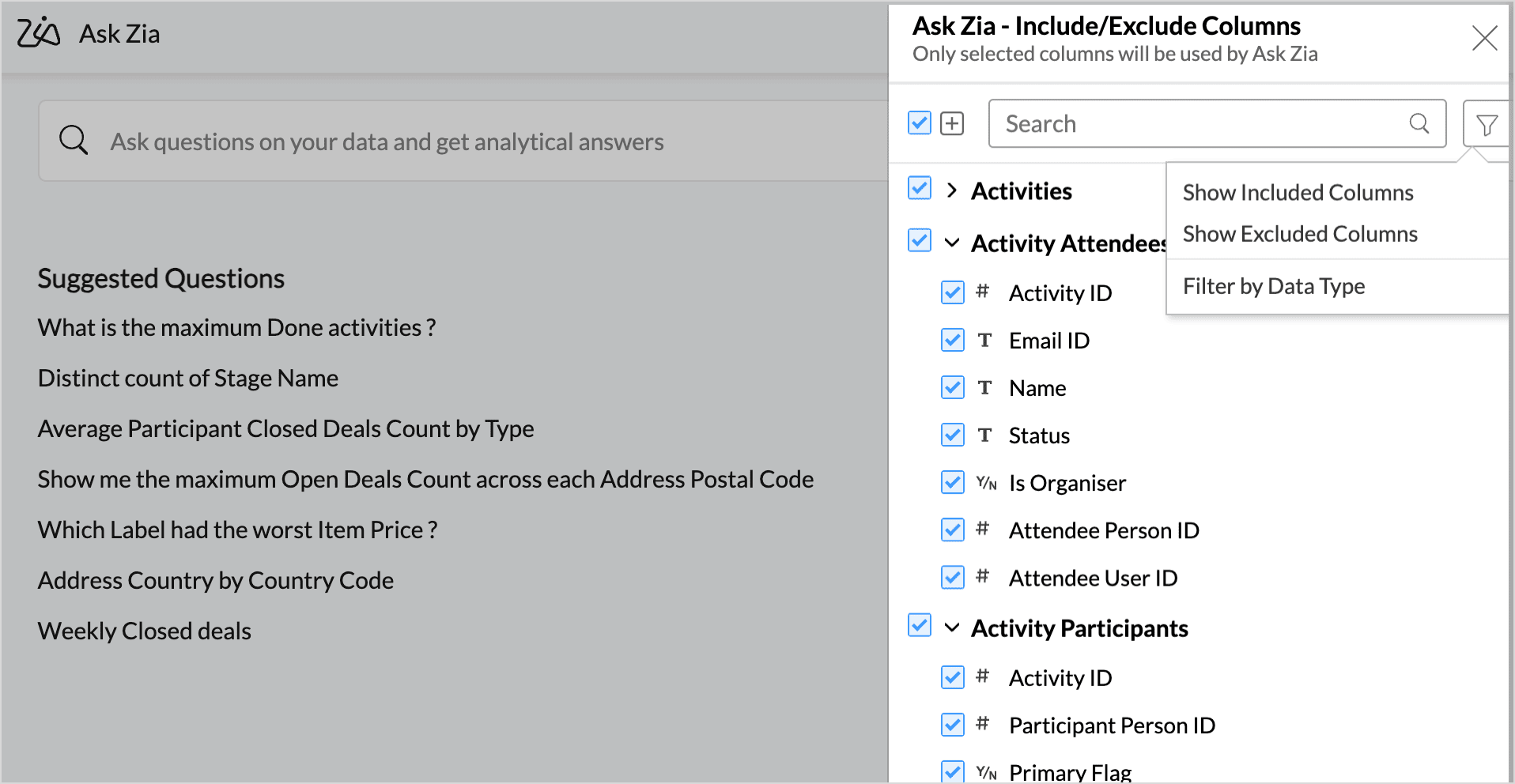Select Show Included Columns option
Image resolution: width=1515 pixels, height=784 pixels.
1298,192
